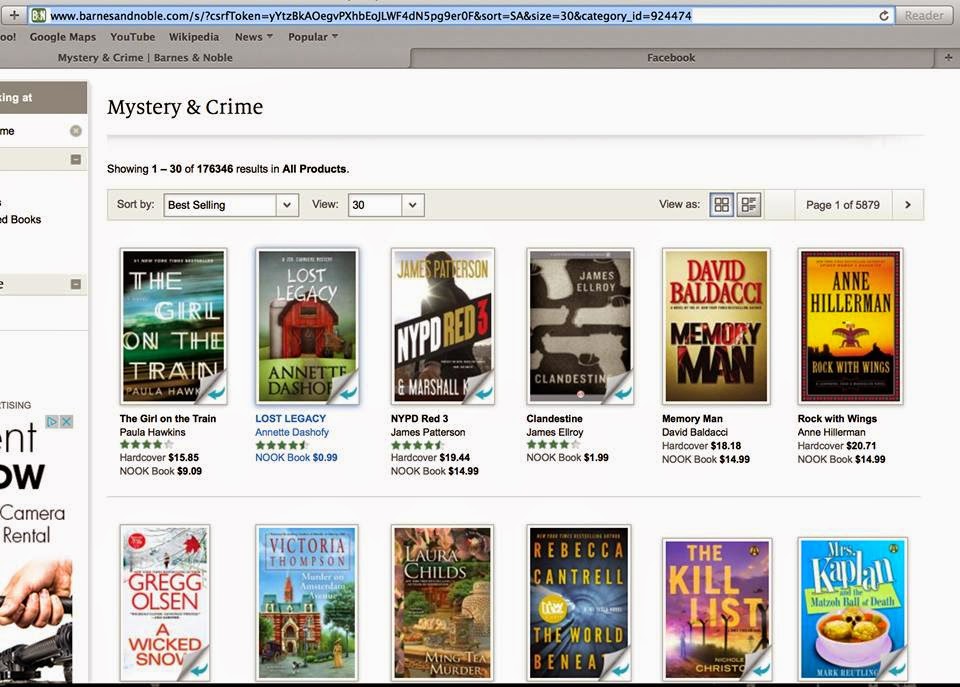
Task: Open the Sort by Best Selling dropdown
Action: click(x=231, y=205)
